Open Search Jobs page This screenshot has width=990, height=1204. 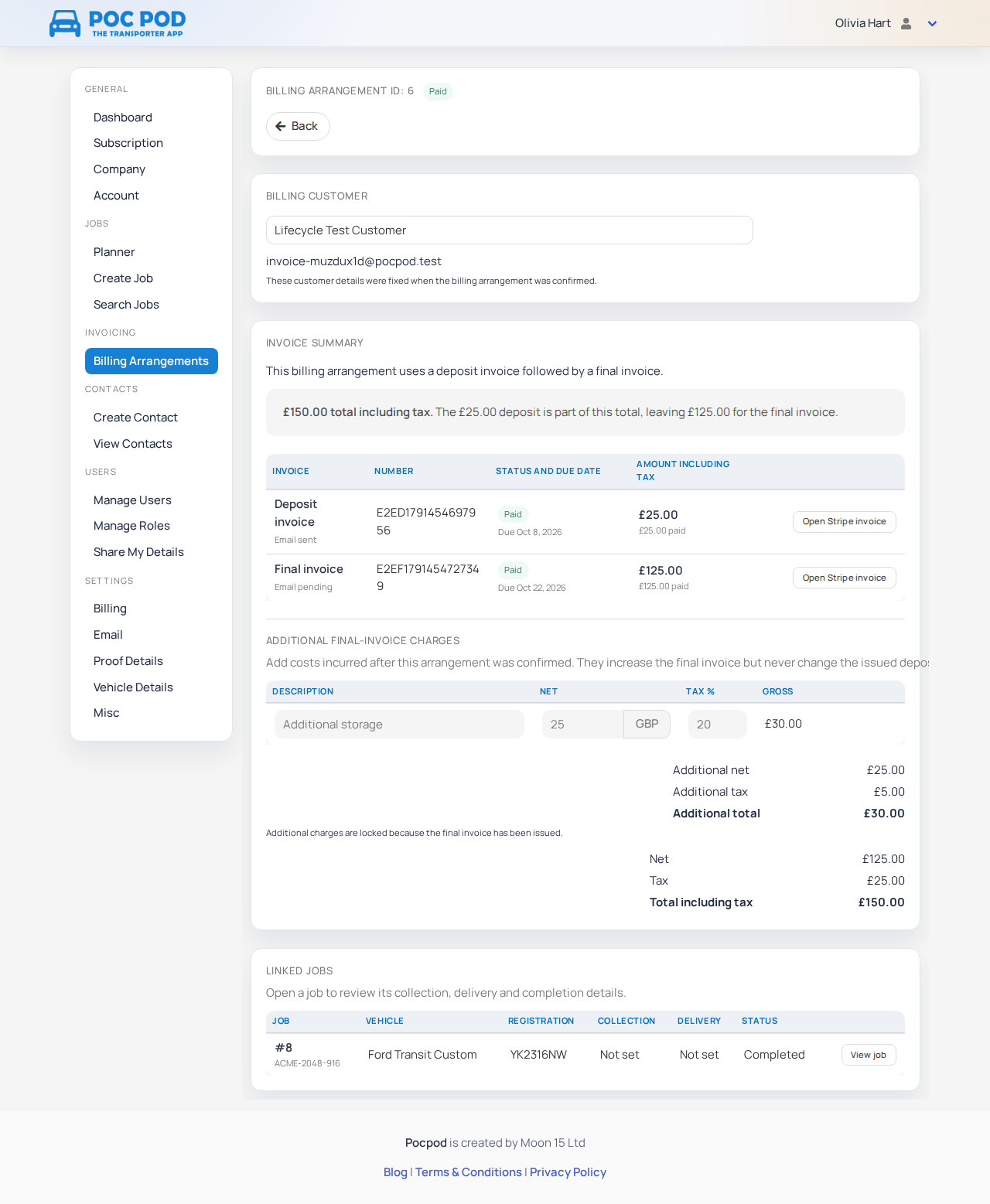126,305
